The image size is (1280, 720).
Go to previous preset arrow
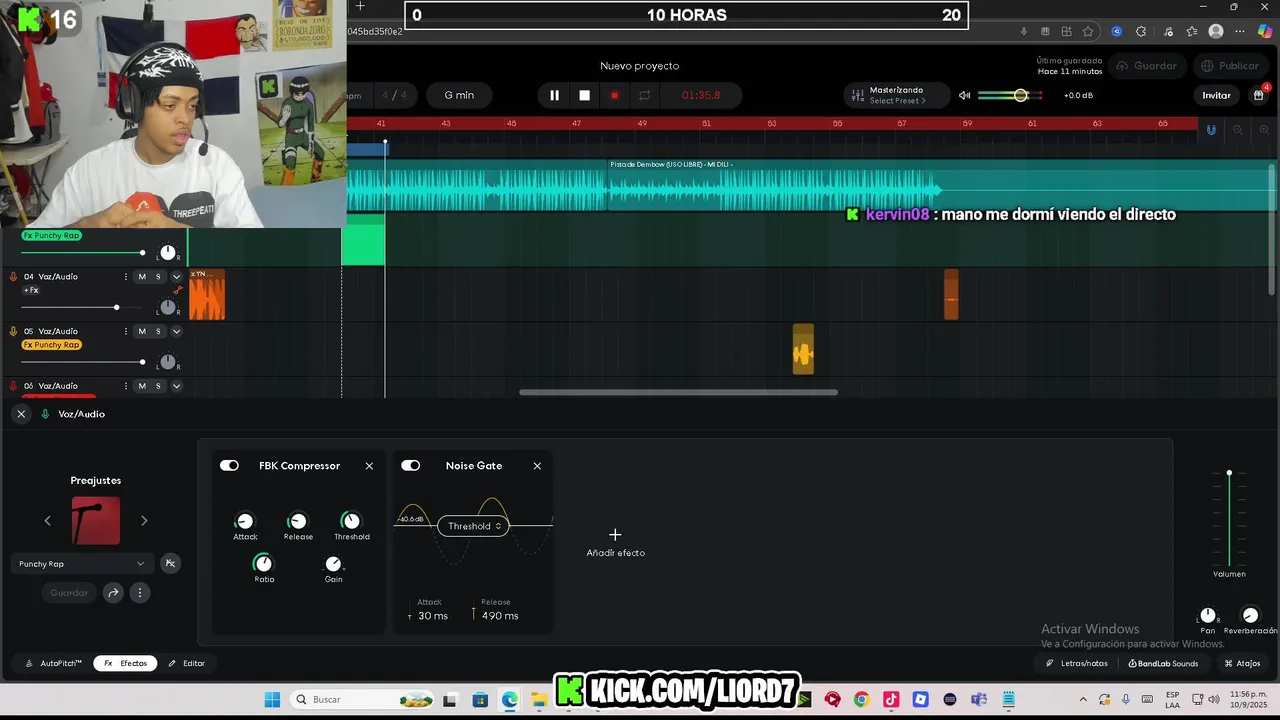point(47,521)
